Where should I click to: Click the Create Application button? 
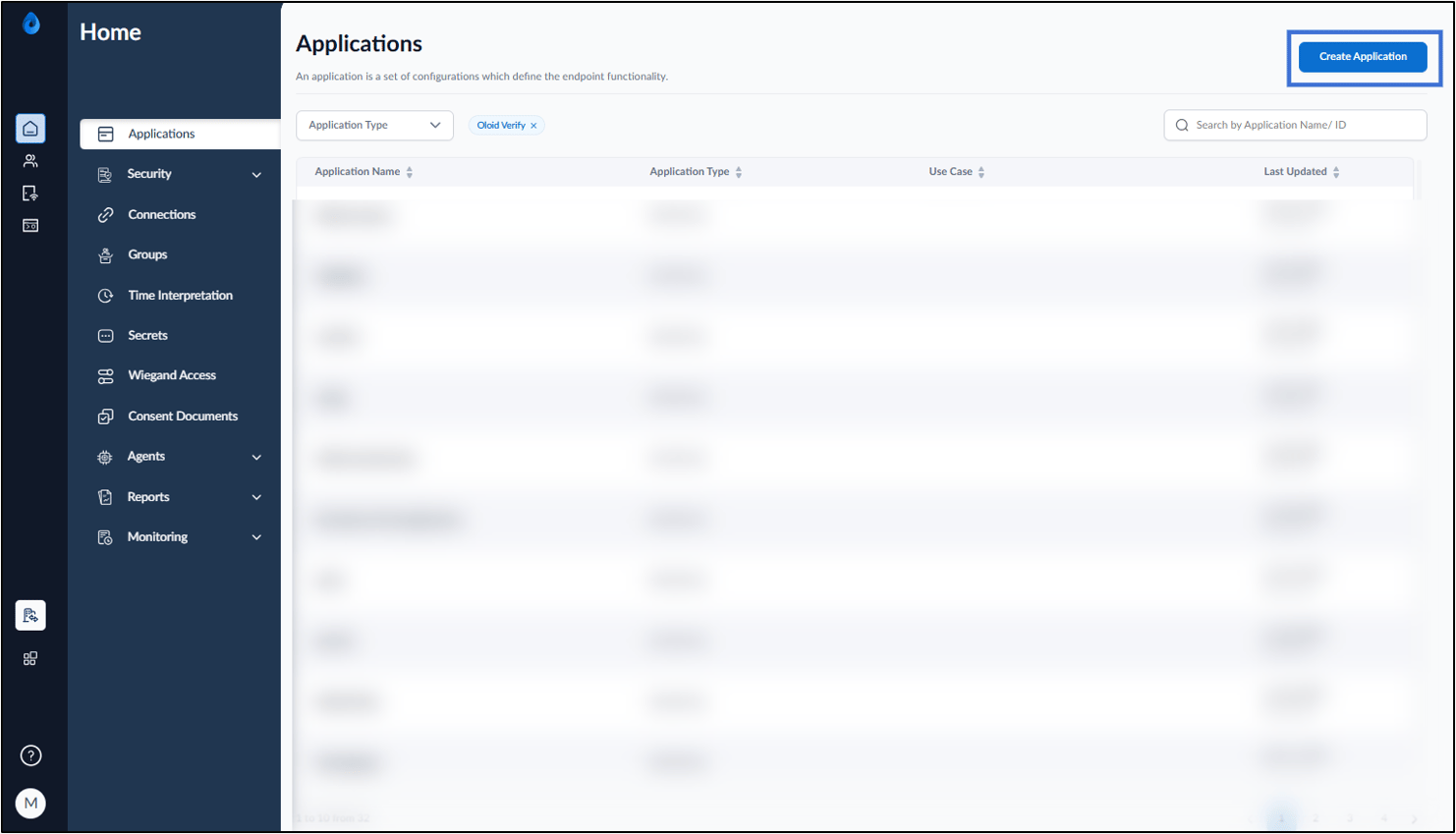[1363, 57]
